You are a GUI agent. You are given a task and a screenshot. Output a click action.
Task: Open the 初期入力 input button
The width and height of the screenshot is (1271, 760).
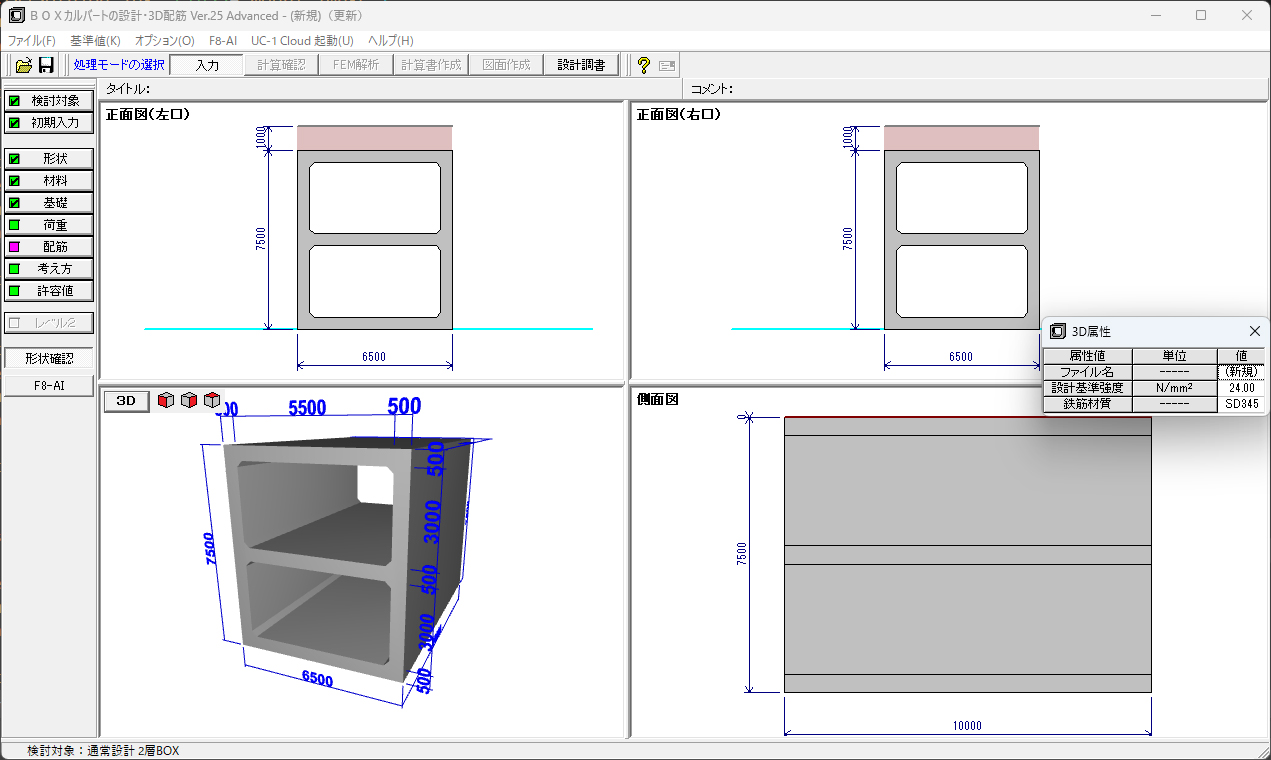[49, 122]
